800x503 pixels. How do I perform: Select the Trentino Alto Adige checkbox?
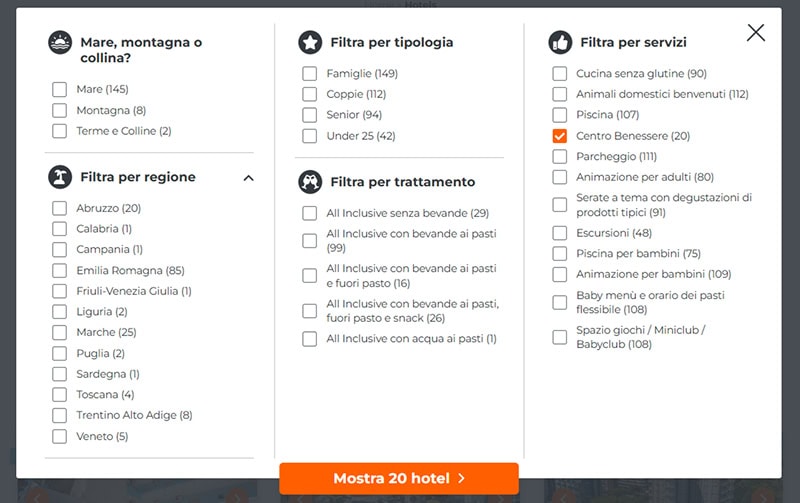click(60, 415)
